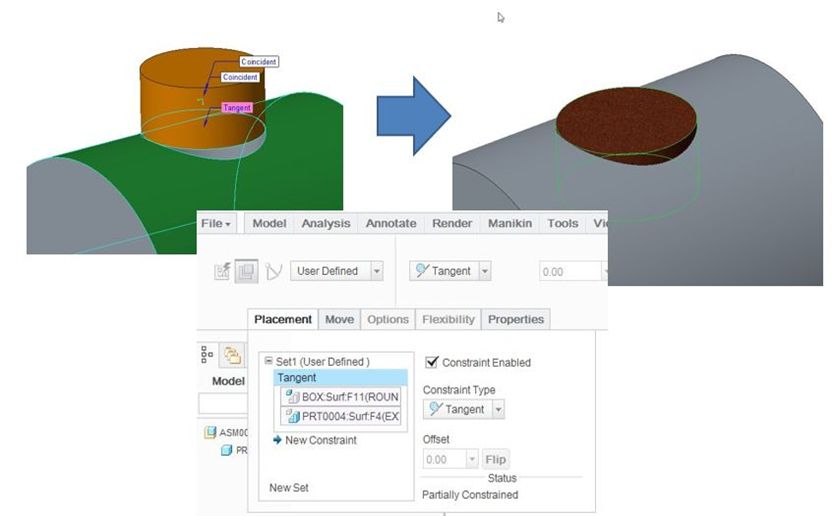
Task: Click New Set link
Action: tap(289, 488)
